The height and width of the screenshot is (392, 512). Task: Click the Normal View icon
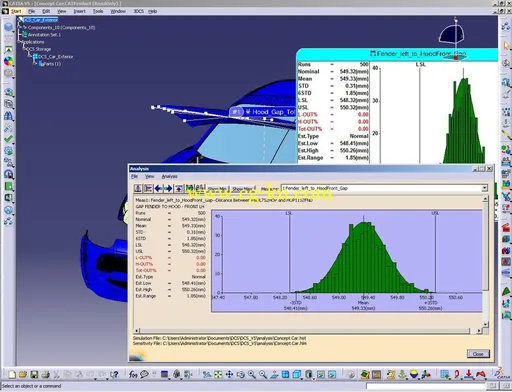pyautogui.click(x=274, y=374)
